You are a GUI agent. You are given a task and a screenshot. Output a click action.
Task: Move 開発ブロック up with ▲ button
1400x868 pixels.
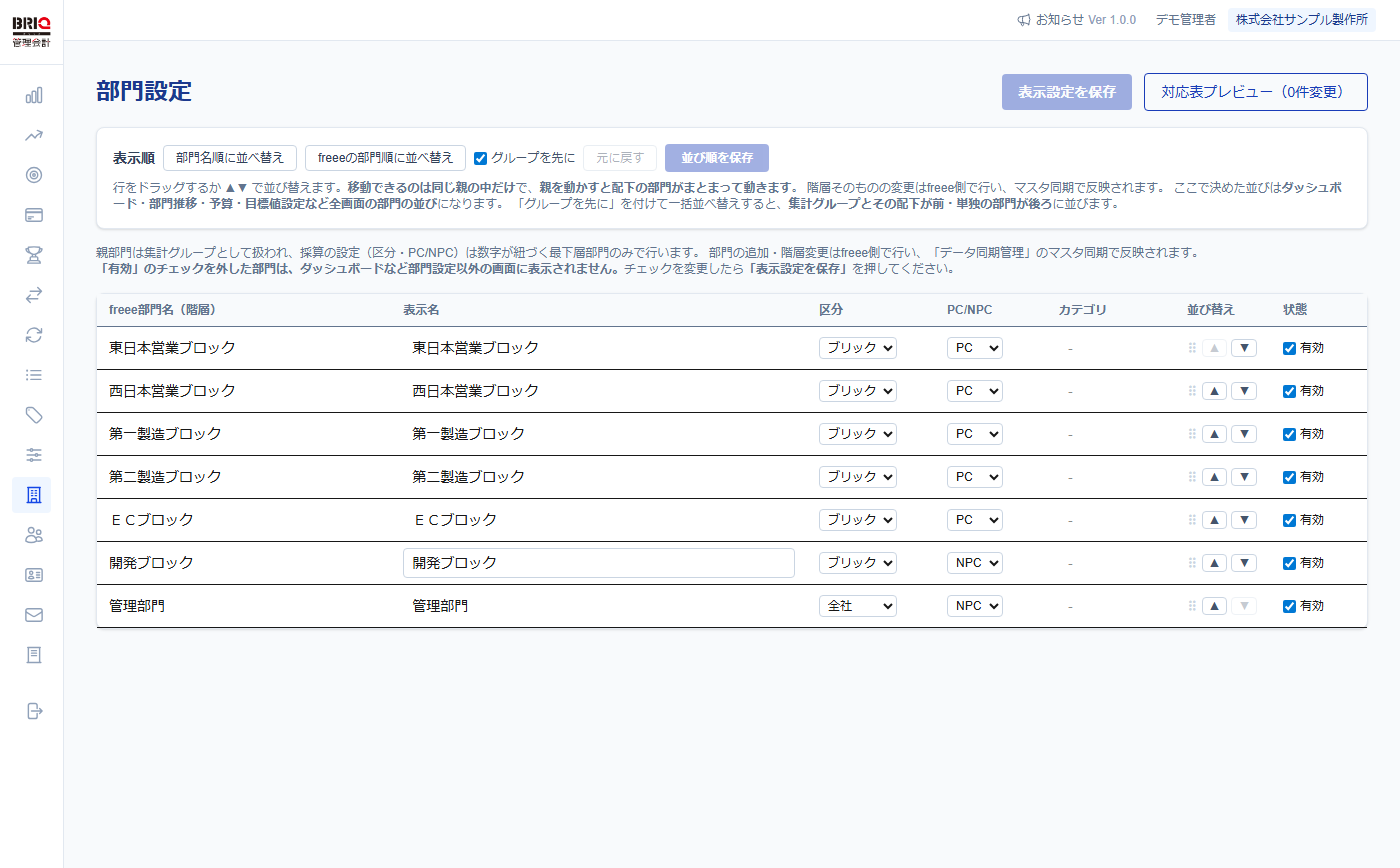[x=1214, y=563]
